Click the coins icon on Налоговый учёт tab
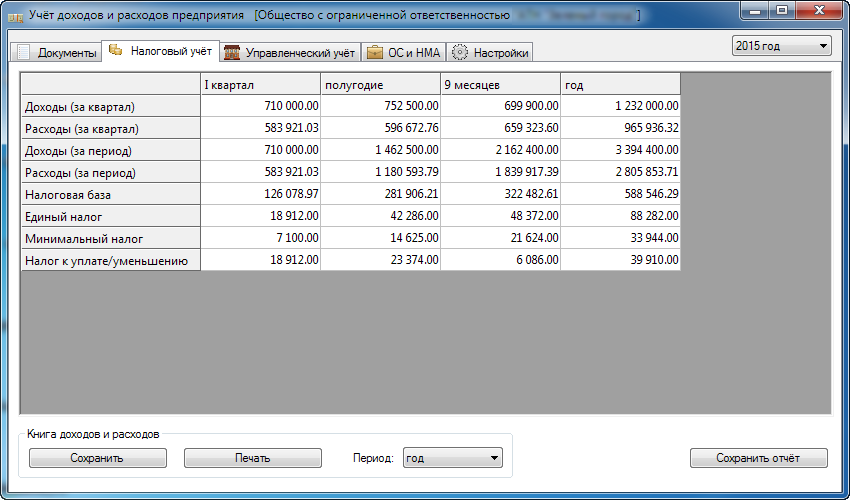 tap(115, 50)
